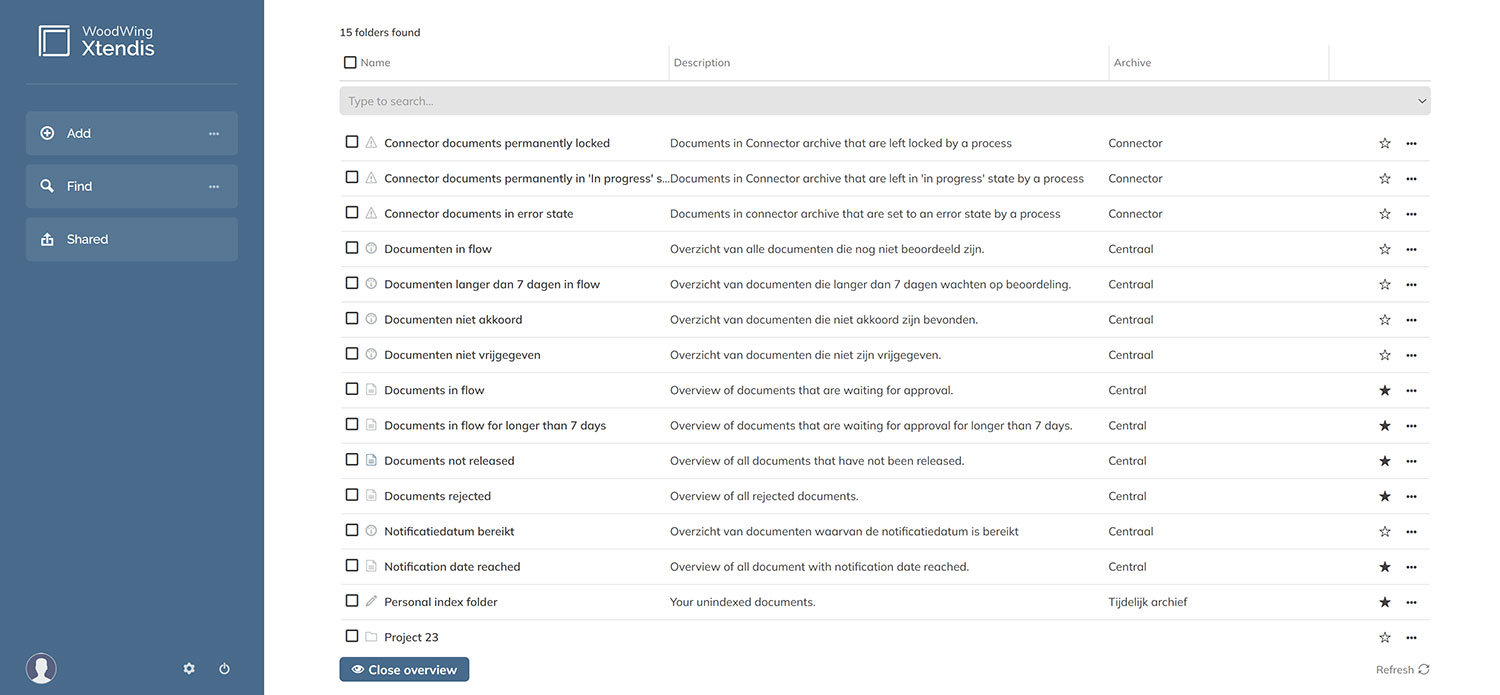Viewport: 1500px width, 695px height.
Task: Click the Shared folders icon in sidebar
Action: click(46, 238)
